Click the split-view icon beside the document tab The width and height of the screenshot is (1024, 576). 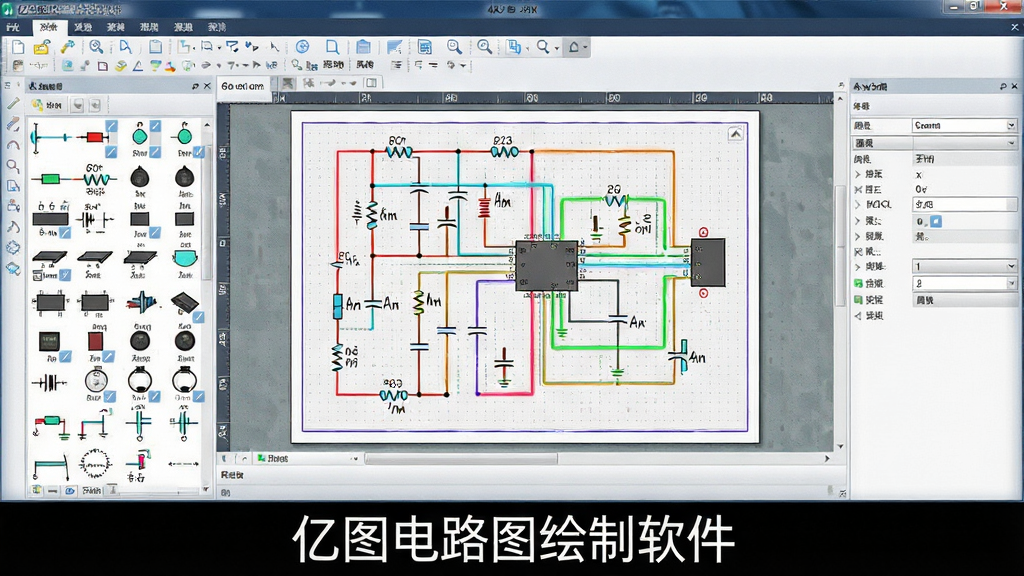pos(371,83)
